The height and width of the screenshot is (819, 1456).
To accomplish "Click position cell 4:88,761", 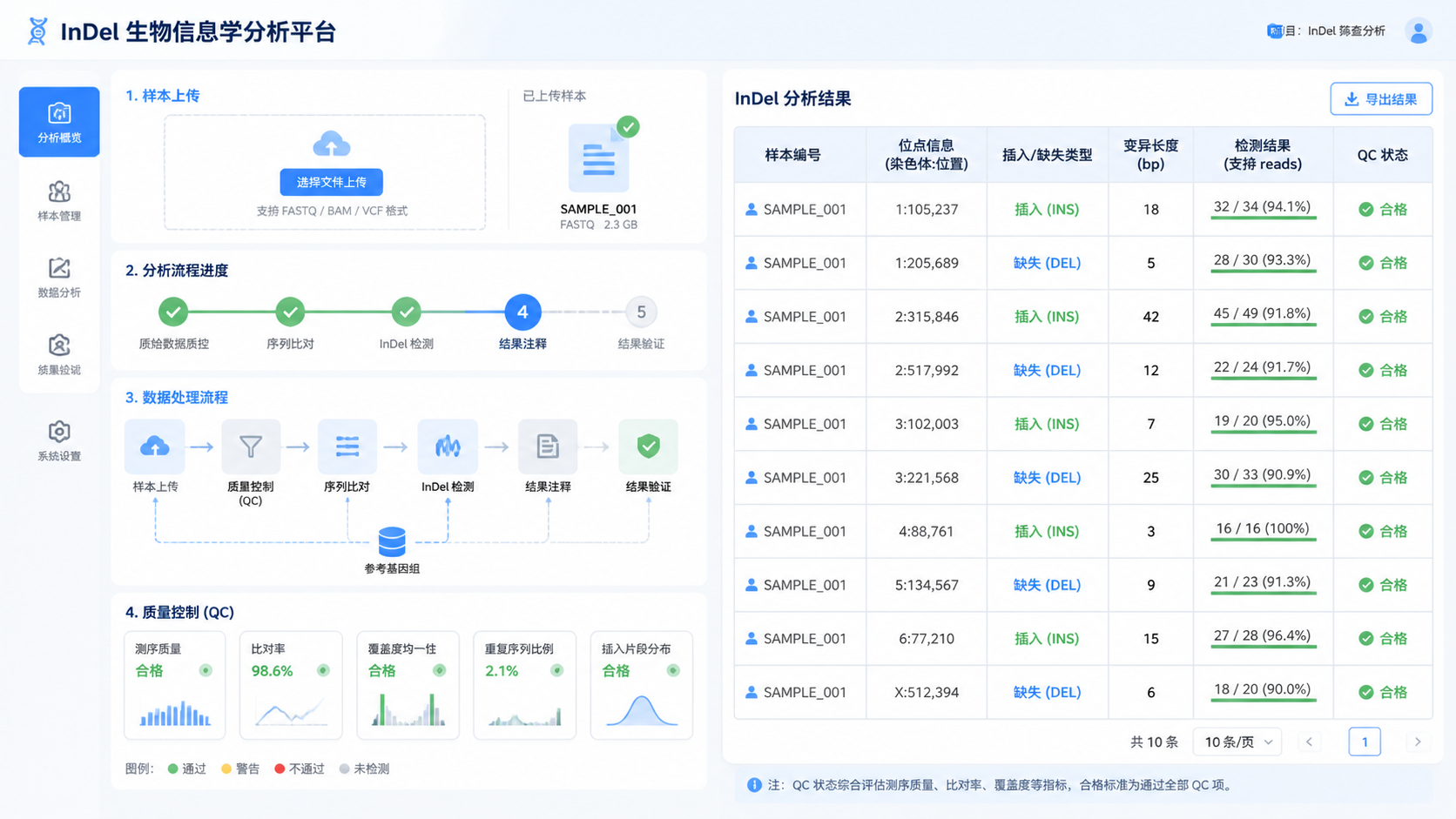I will [x=927, y=531].
